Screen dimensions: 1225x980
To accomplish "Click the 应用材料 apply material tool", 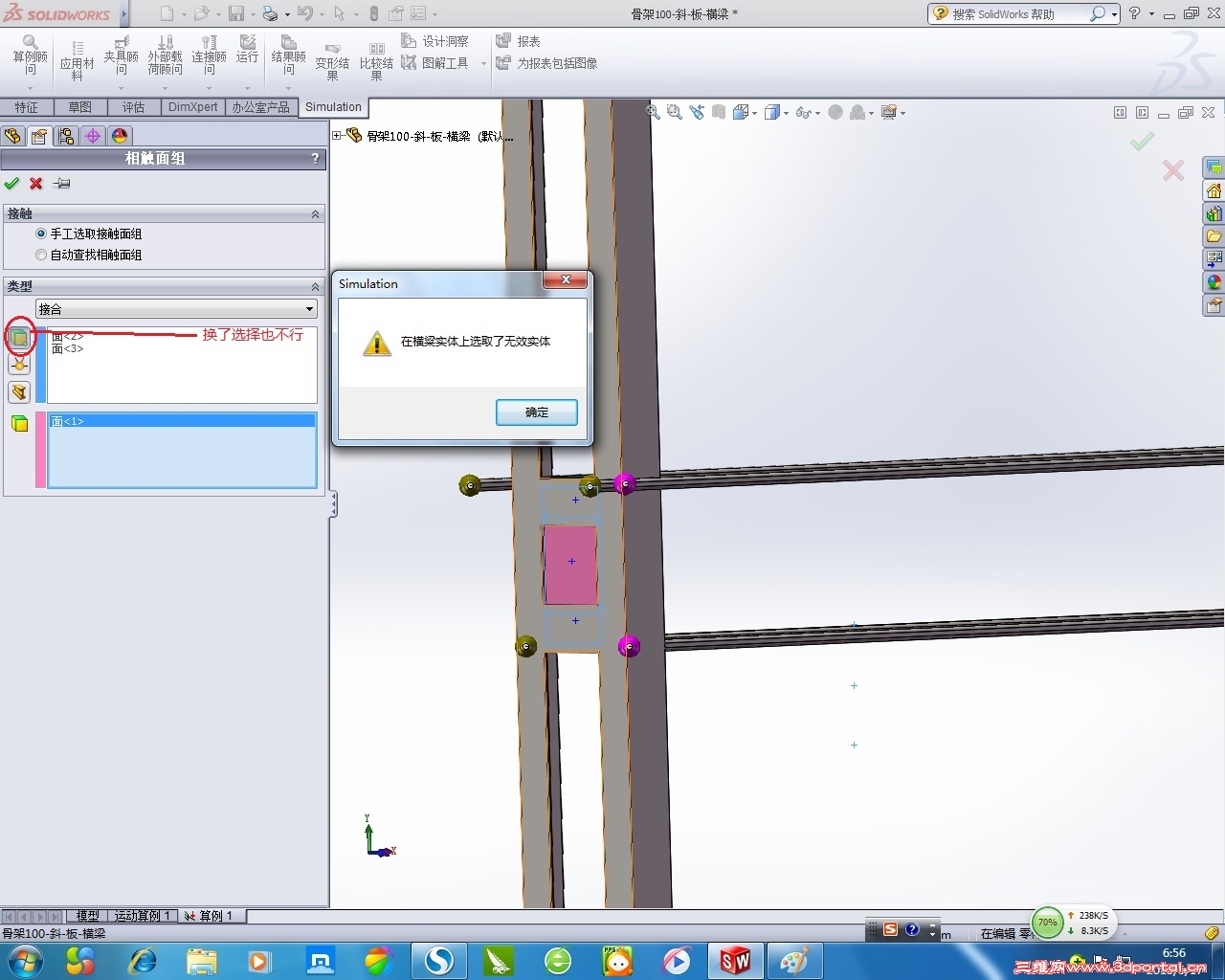I will pos(77,60).
